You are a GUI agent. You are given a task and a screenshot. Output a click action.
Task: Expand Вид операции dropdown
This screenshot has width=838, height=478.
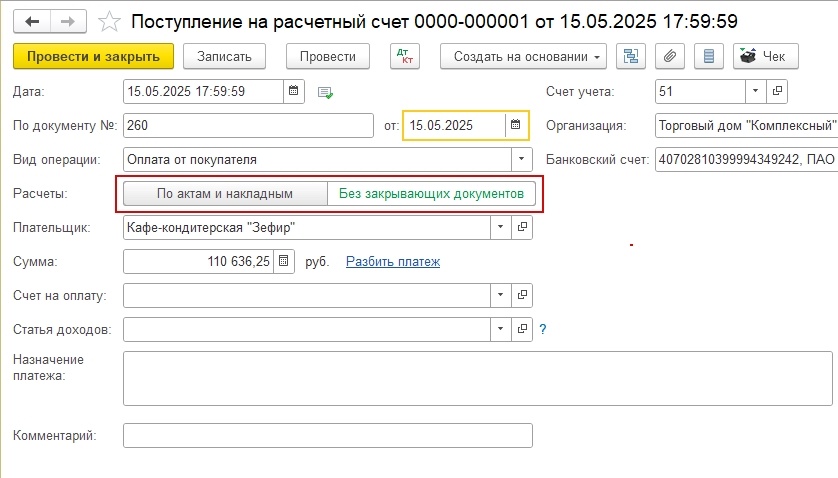point(522,159)
